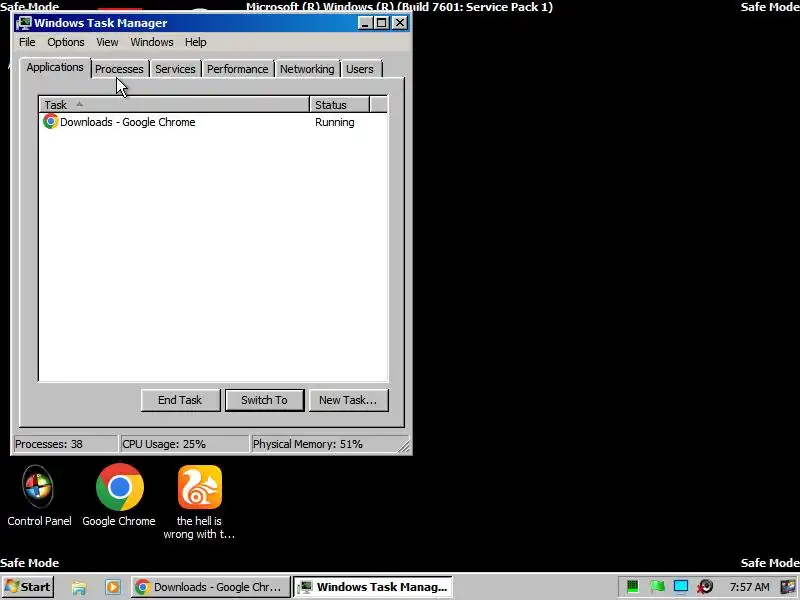Image resolution: width=800 pixels, height=600 pixels.
Task: Select Downloads - Google Chrome task row
Action: 213,122
